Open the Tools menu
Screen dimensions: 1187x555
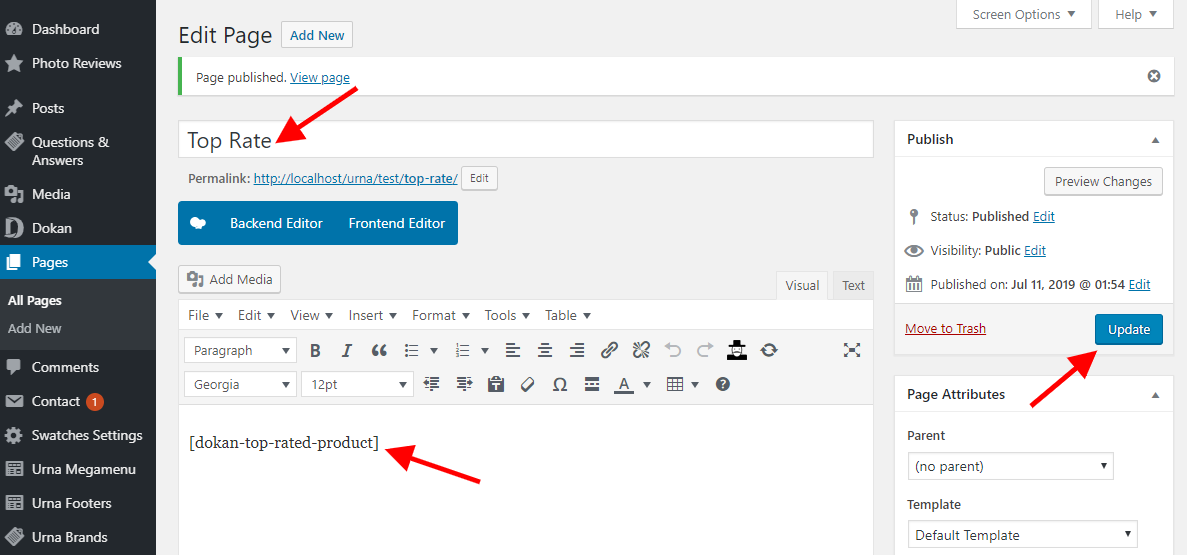507,315
